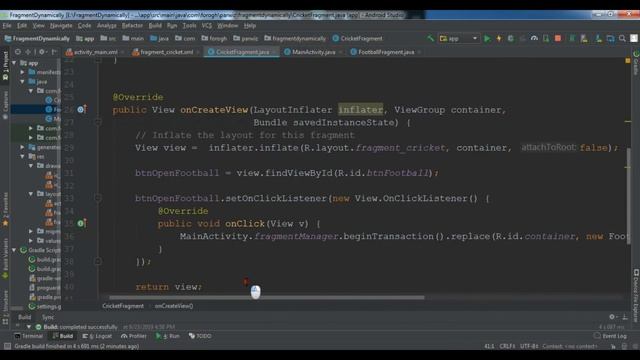This screenshot has height=360, width=640.
Task: Select the Sync tab in Build panel
Action: [x=48, y=317]
